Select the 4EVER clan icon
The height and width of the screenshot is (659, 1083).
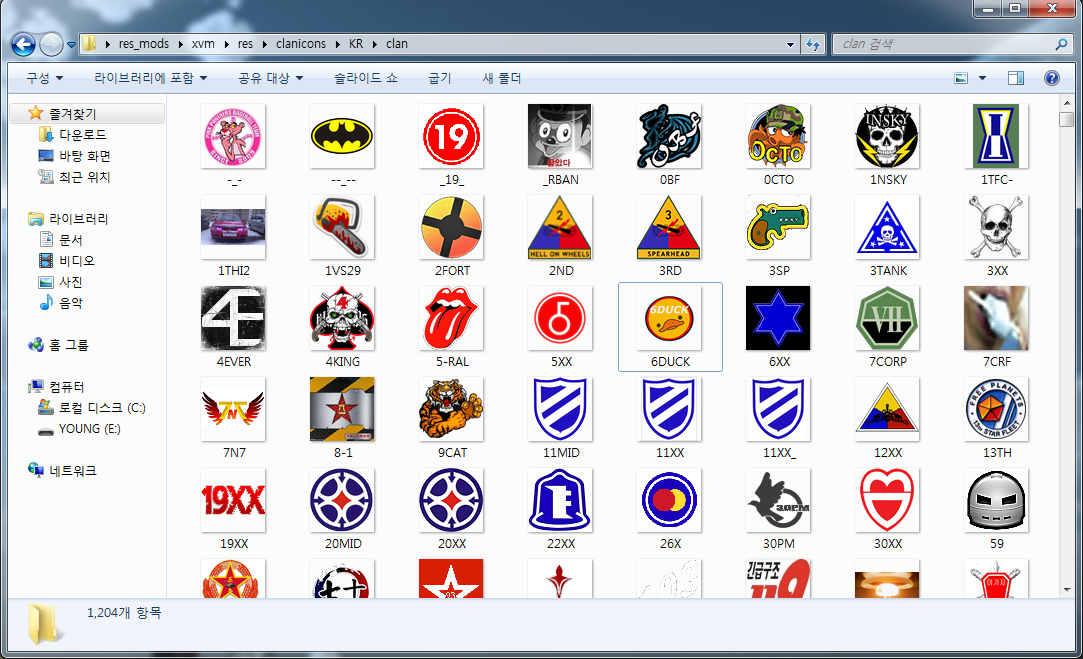click(x=233, y=318)
